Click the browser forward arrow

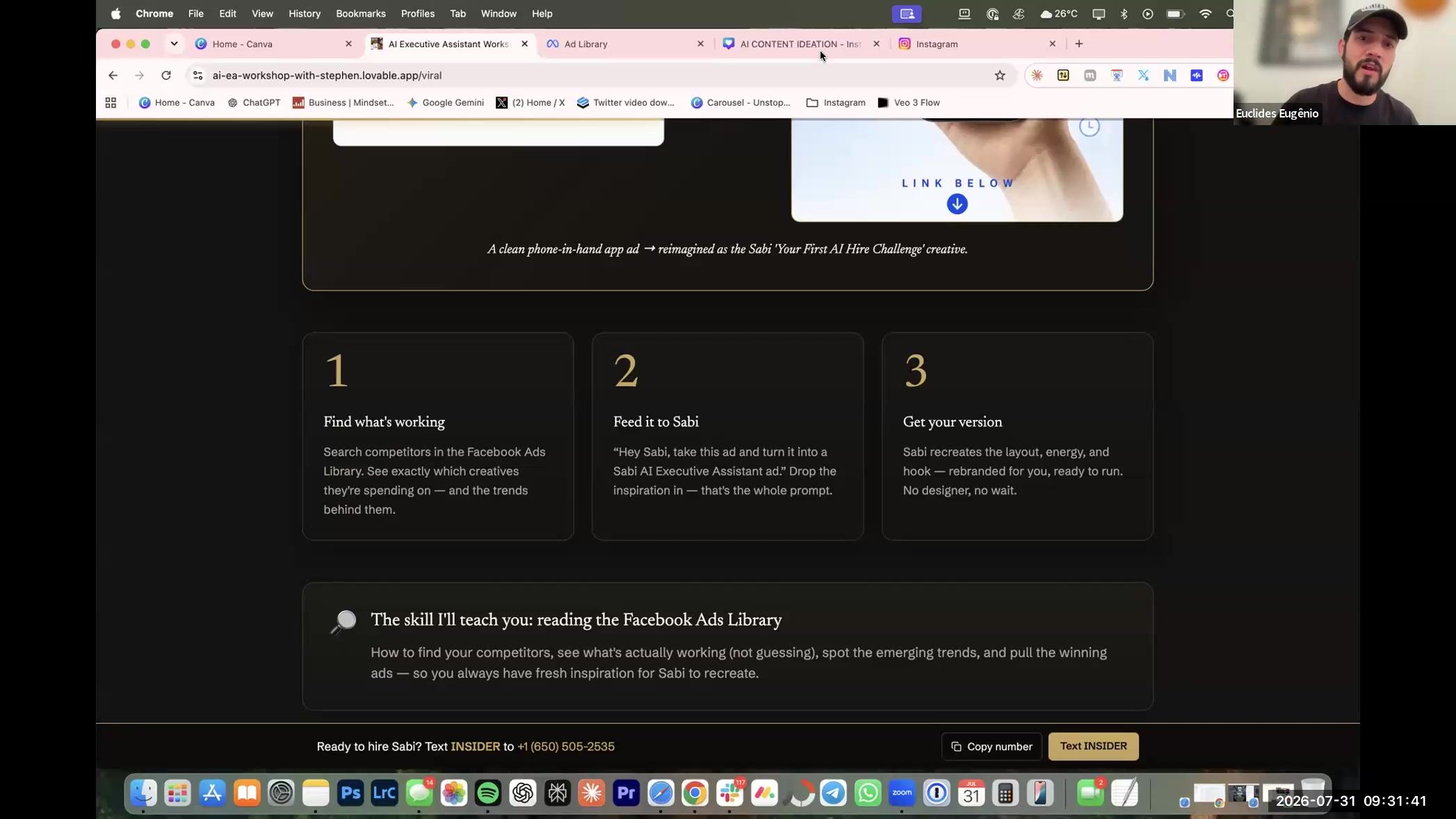pos(139,75)
